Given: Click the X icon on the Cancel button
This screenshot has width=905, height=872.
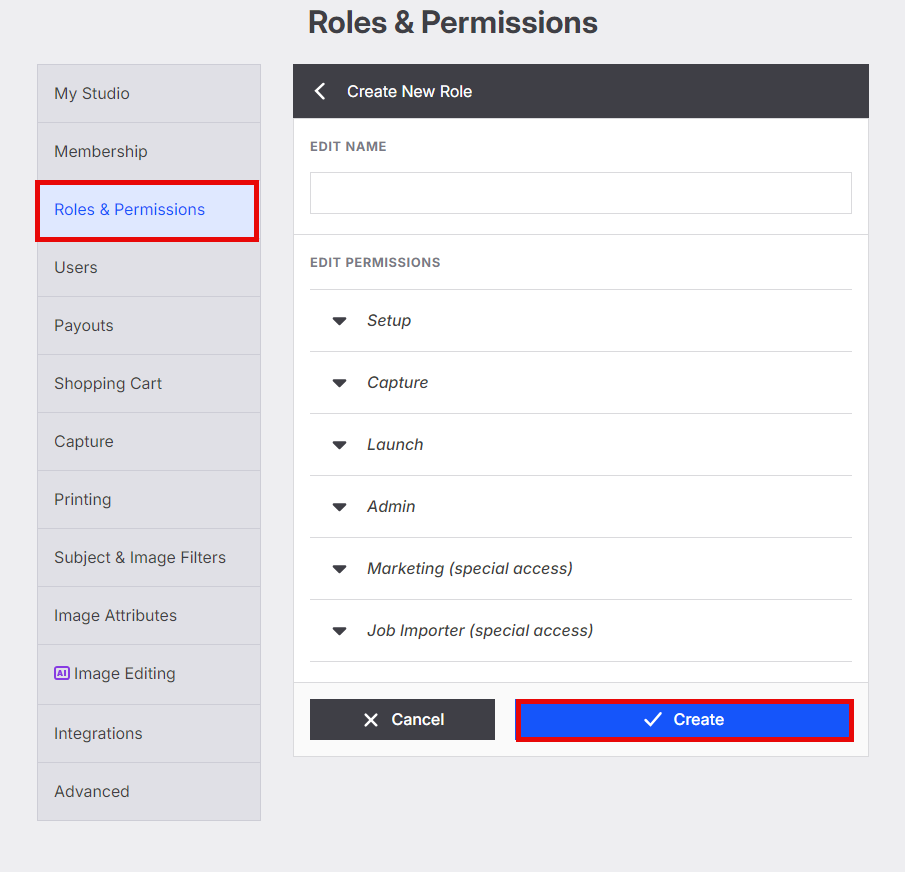Looking at the screenshot, I should (x=371, y=720).
